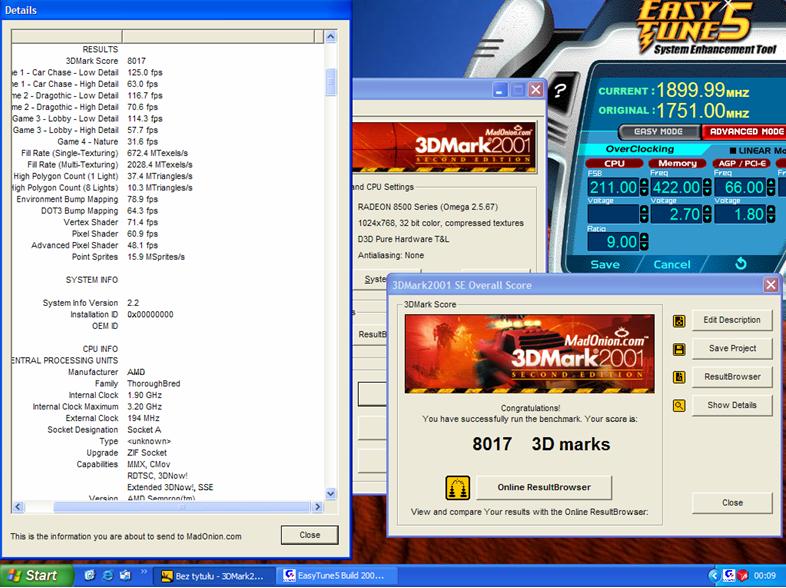Click the red tray icon beside clock
The height and width of the screenshot is (588, 786).
(742, 575)
